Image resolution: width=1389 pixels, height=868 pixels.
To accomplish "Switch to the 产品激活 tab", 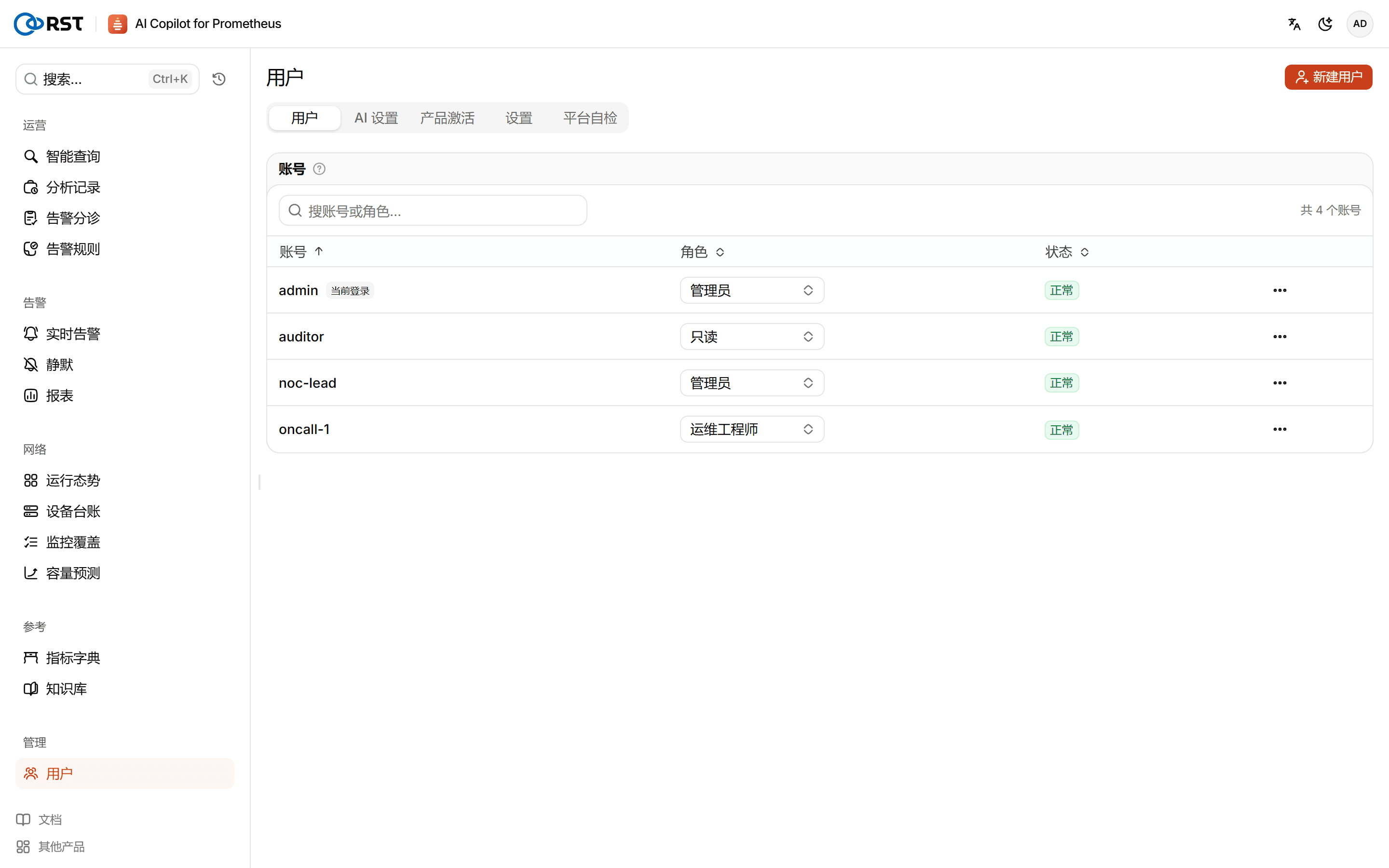I will click(x=447, y=118).
